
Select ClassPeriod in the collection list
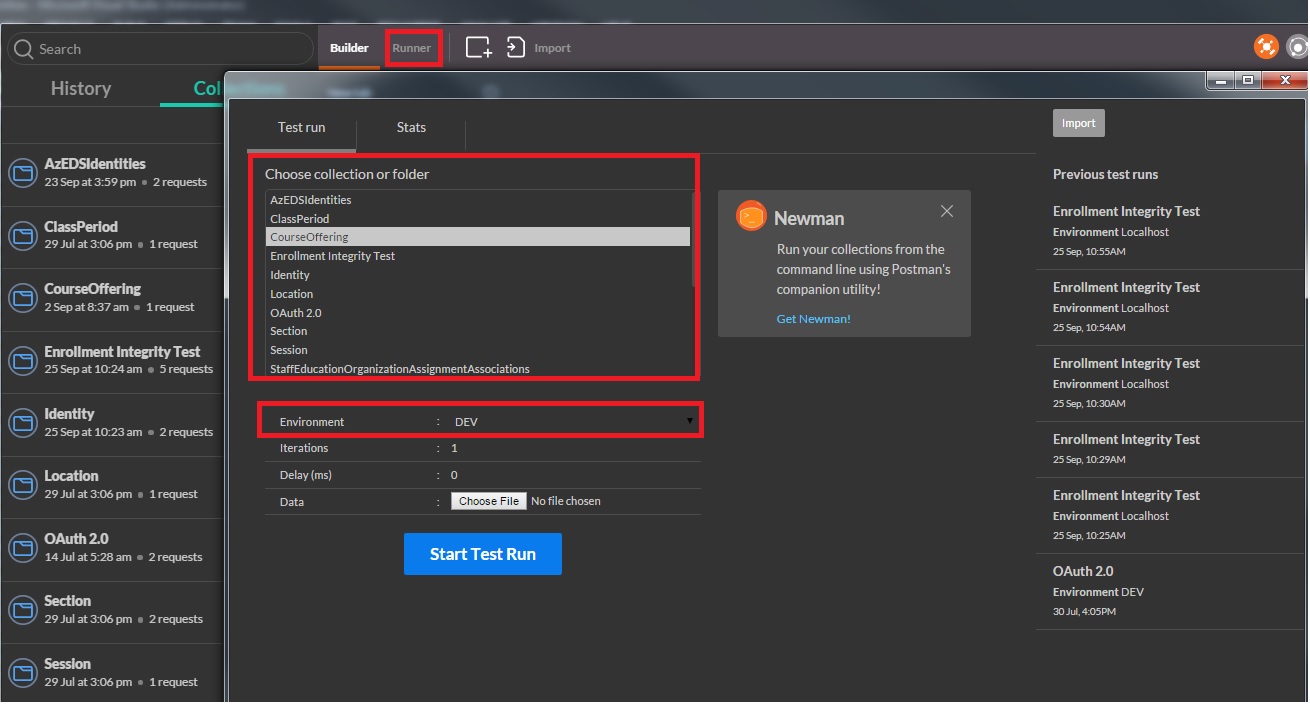pos(478,219)
